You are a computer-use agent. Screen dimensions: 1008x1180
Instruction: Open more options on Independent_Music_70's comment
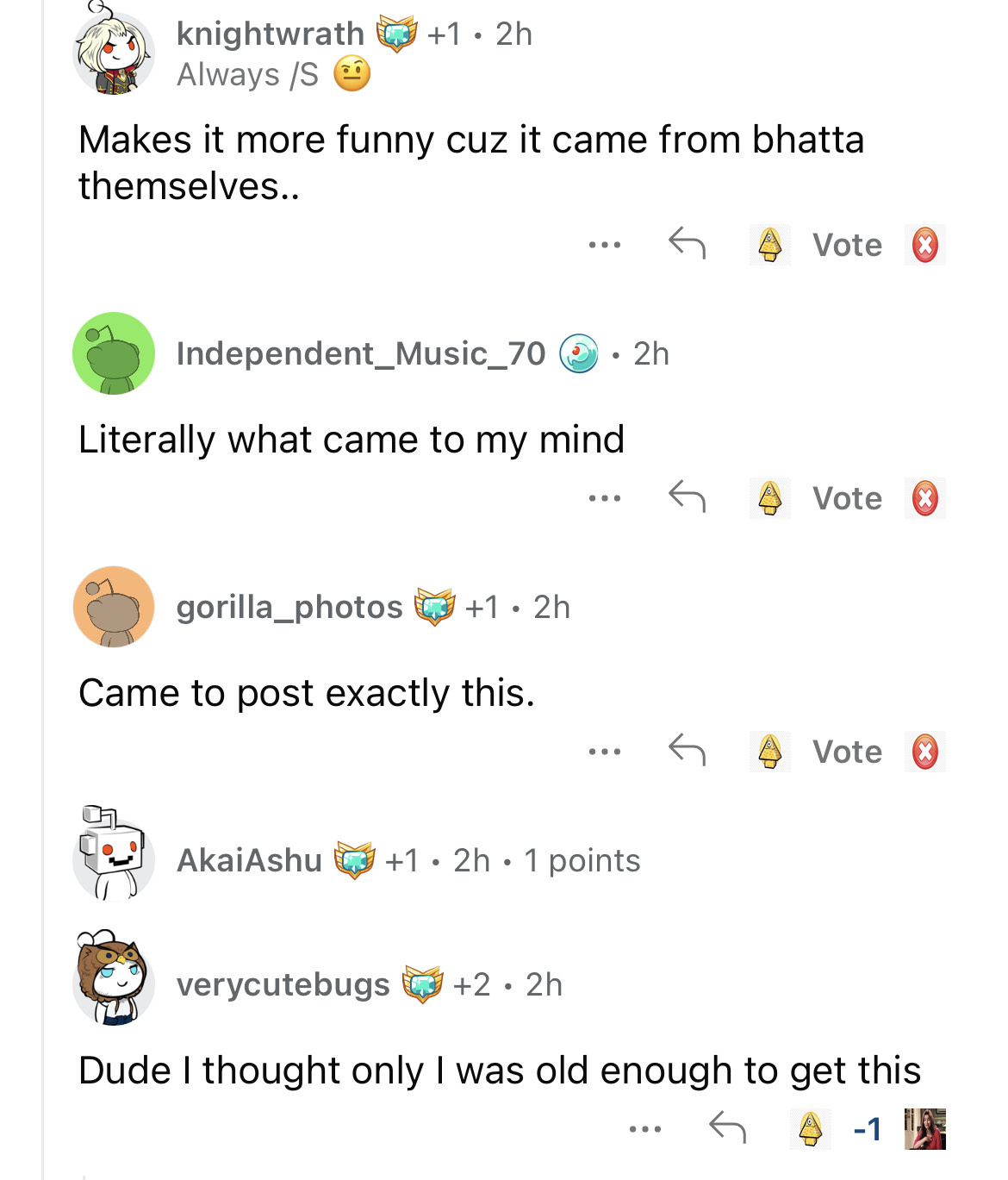pos(604,498)
